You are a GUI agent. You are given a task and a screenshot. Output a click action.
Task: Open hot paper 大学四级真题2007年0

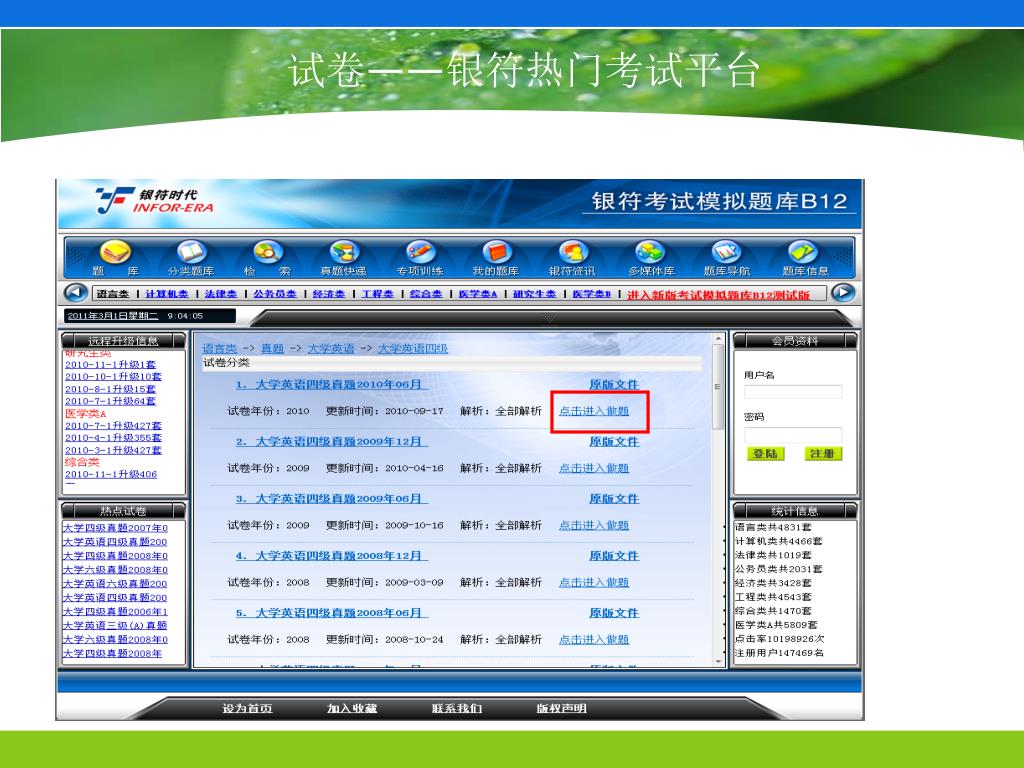point(115,528)
